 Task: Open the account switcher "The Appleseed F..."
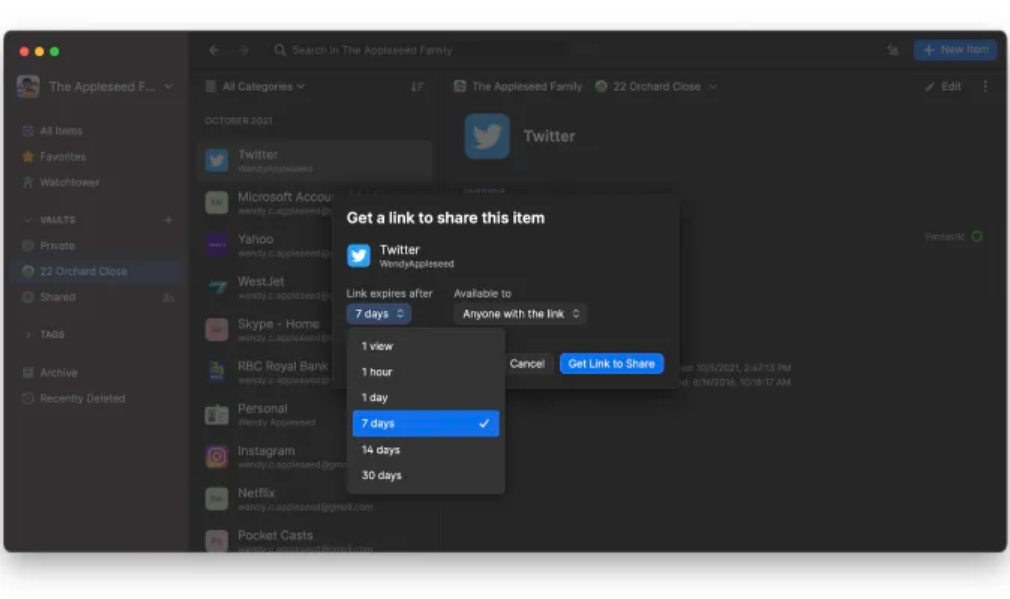95,86
